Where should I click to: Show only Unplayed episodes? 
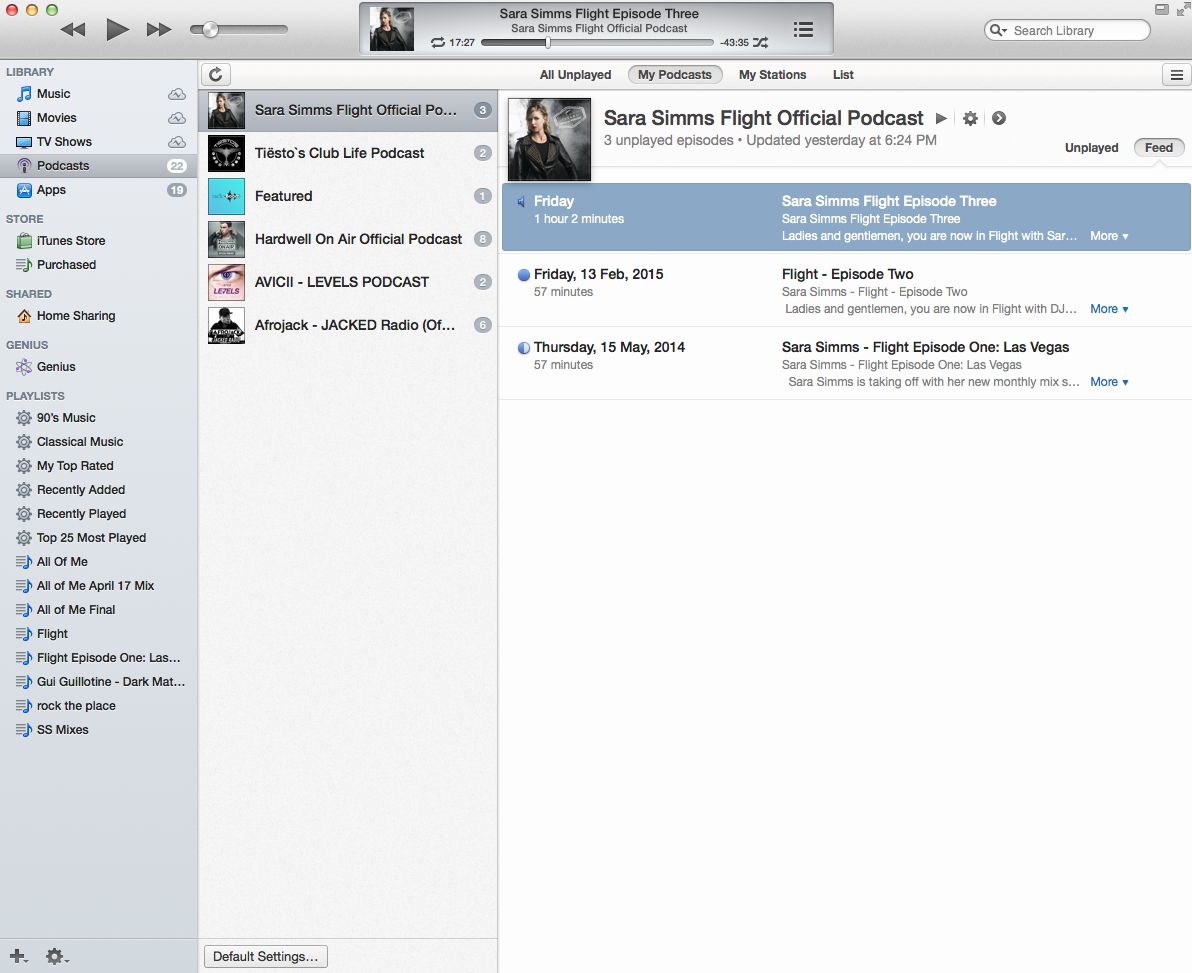point(1091,147)
